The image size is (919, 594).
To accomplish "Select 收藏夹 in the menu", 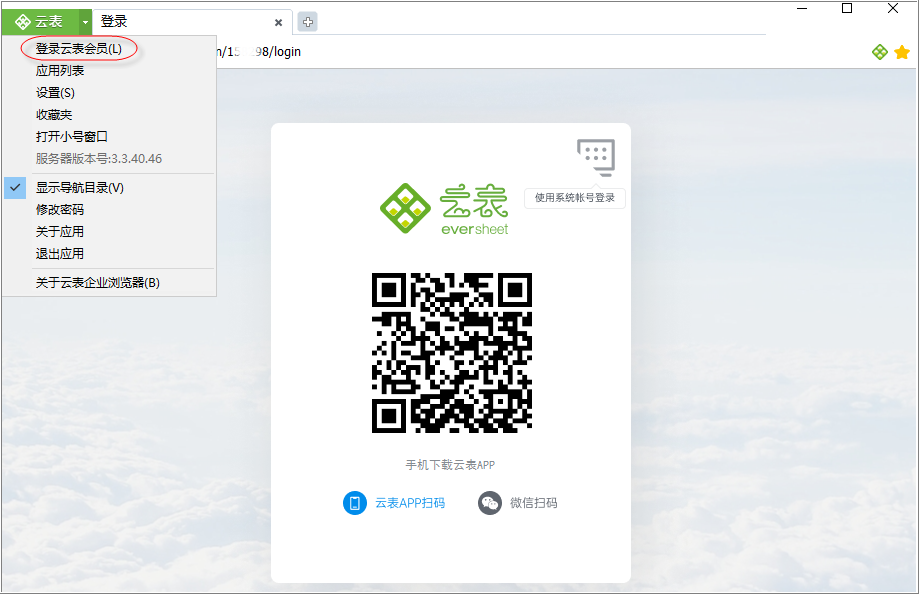I will click(53, 115).
